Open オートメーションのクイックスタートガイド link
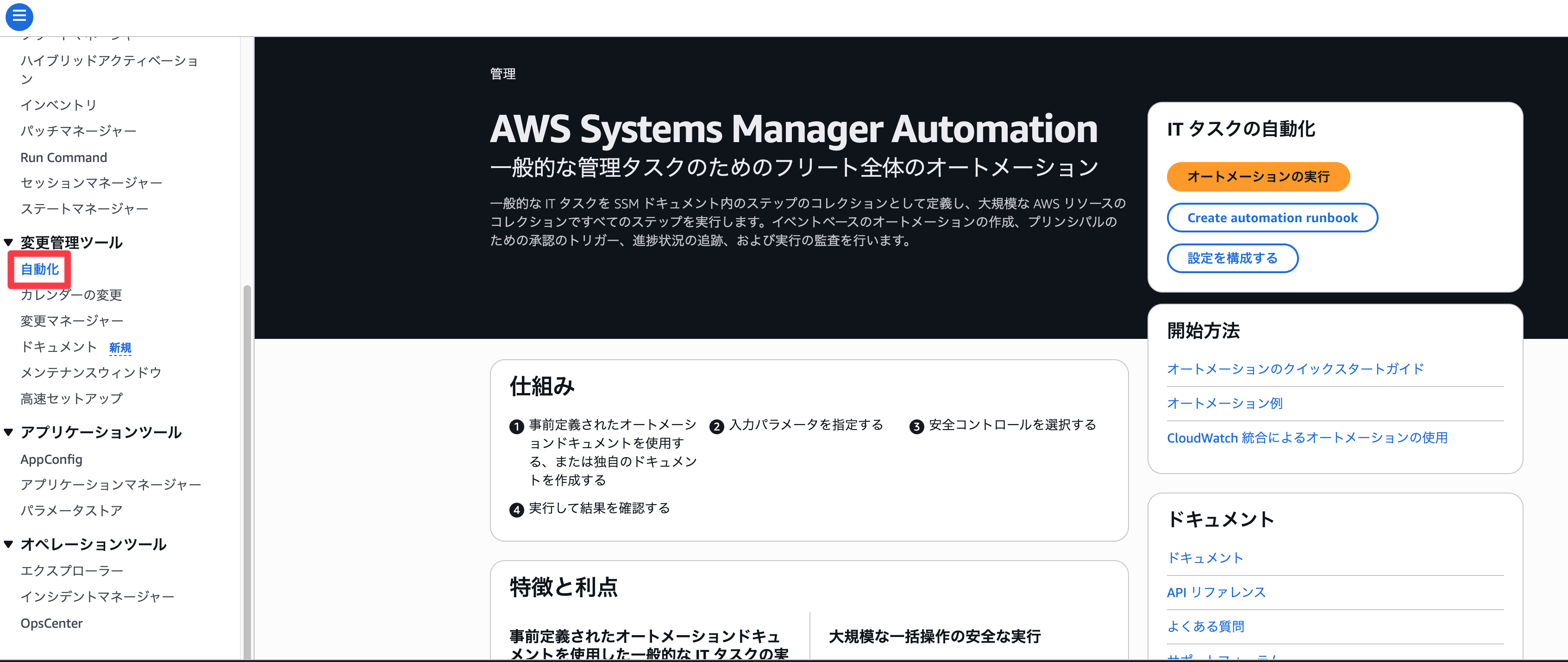This screenshot has height=662, width=1568. point(1295,368)
